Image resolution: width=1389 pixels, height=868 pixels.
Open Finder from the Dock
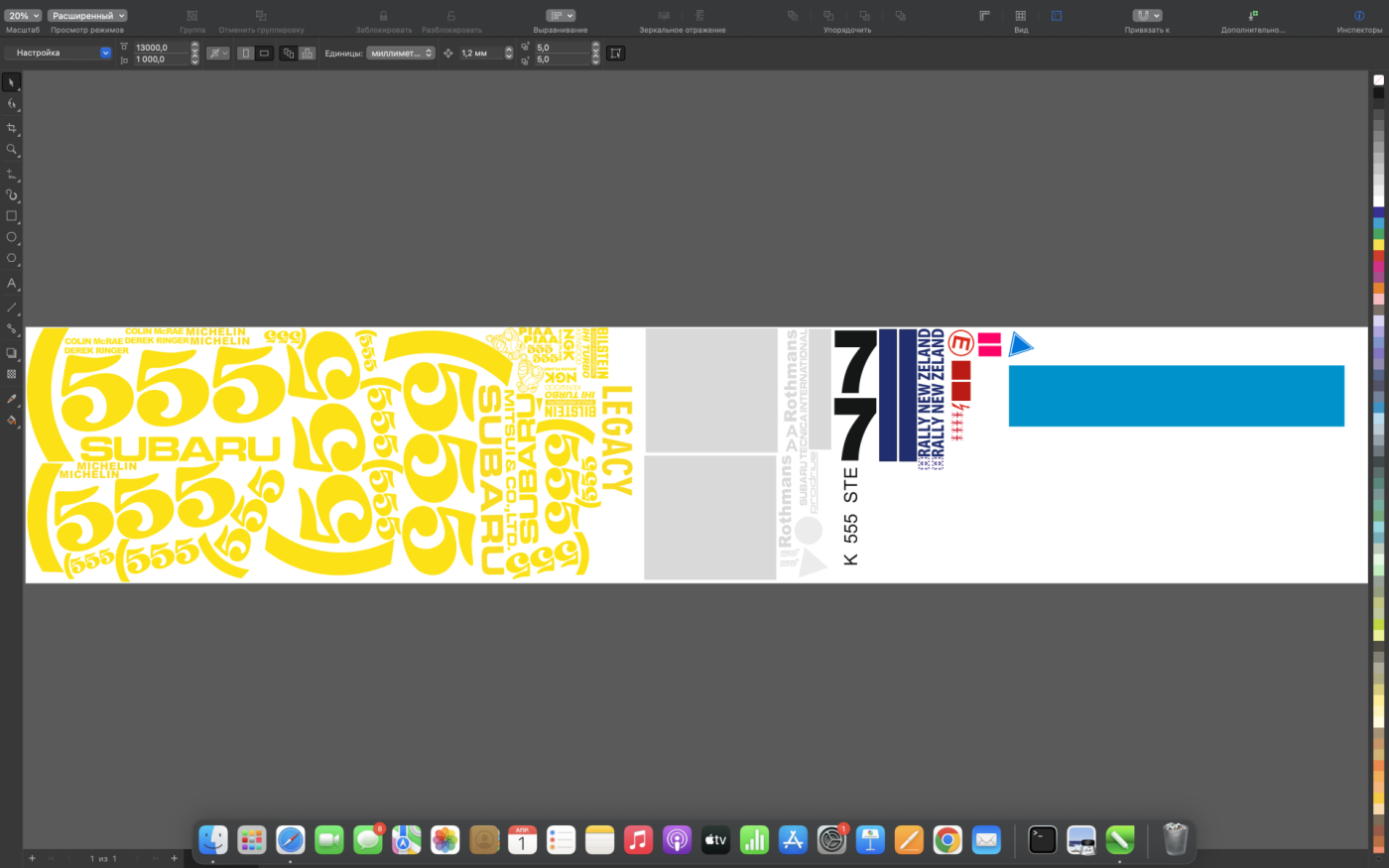[213, 840]
